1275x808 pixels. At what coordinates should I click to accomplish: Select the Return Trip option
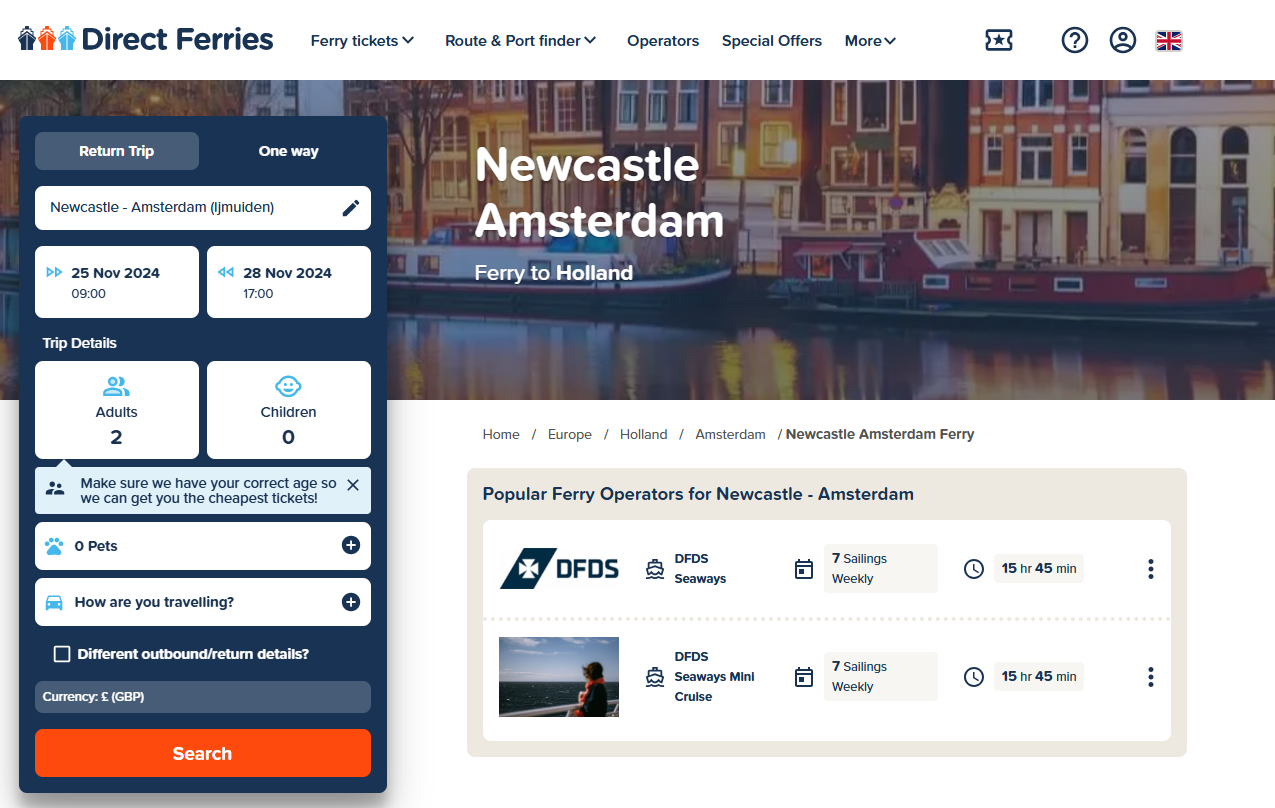coord(117,151)
